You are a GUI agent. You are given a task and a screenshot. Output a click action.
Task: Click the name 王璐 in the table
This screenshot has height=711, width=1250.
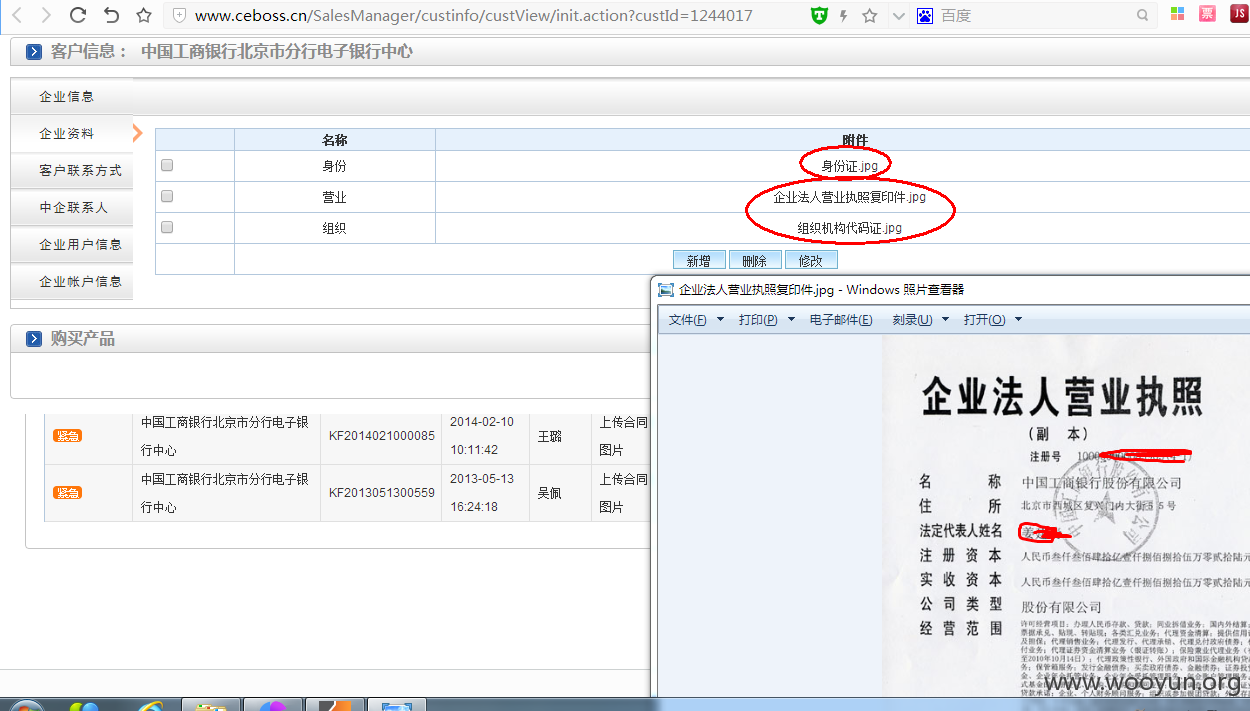coord(550,436)
